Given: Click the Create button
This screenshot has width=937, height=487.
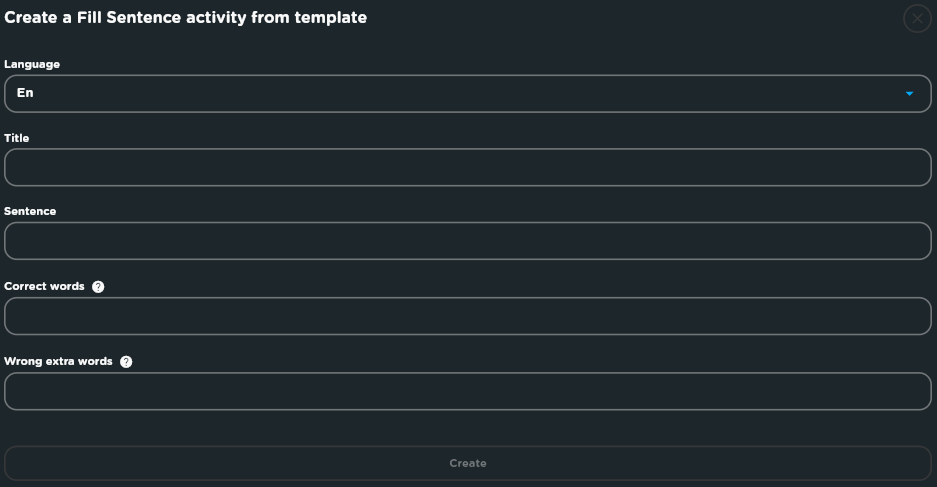Looking at the screenshot, I should [468, 463].
